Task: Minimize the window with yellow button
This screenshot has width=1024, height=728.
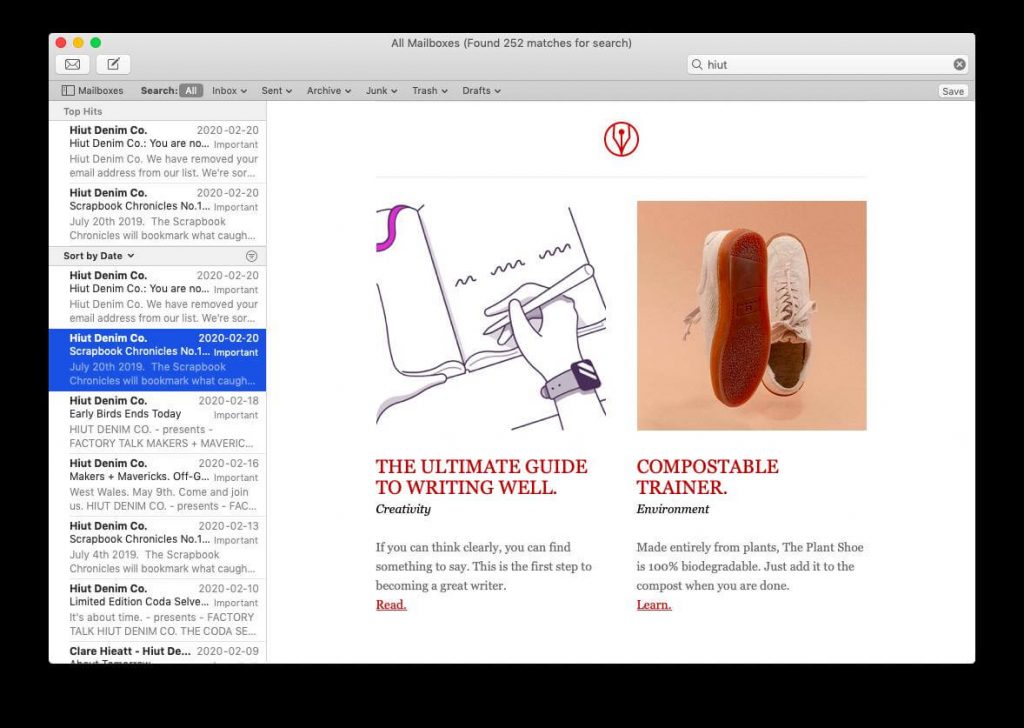Action: click(78, 42)
